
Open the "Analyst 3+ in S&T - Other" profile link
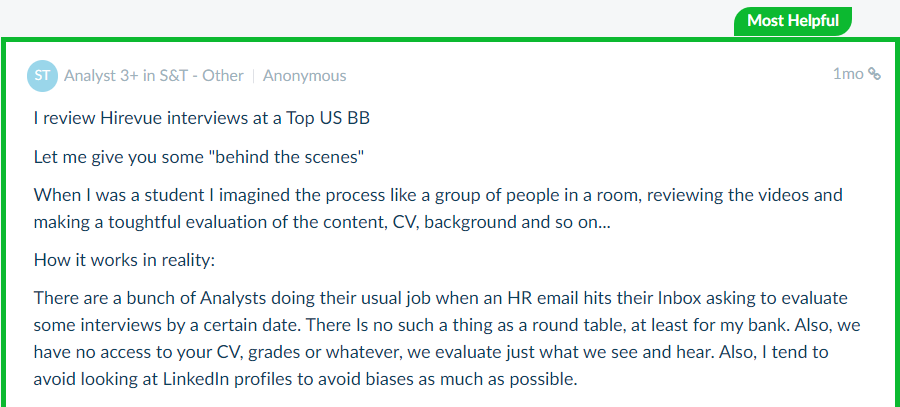(154, 75)
